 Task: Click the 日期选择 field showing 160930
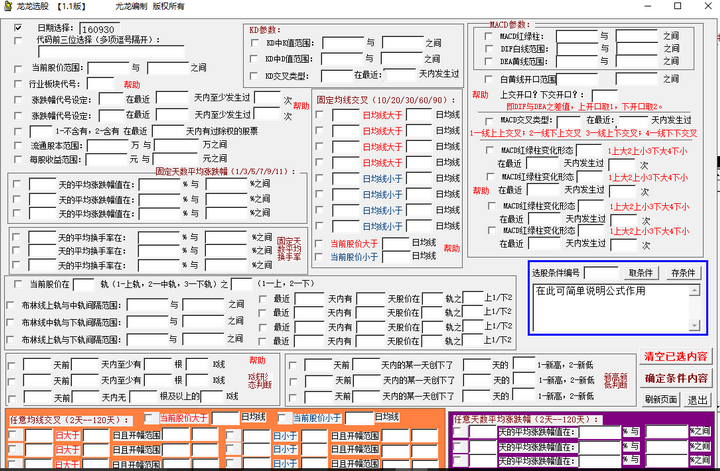100,28
